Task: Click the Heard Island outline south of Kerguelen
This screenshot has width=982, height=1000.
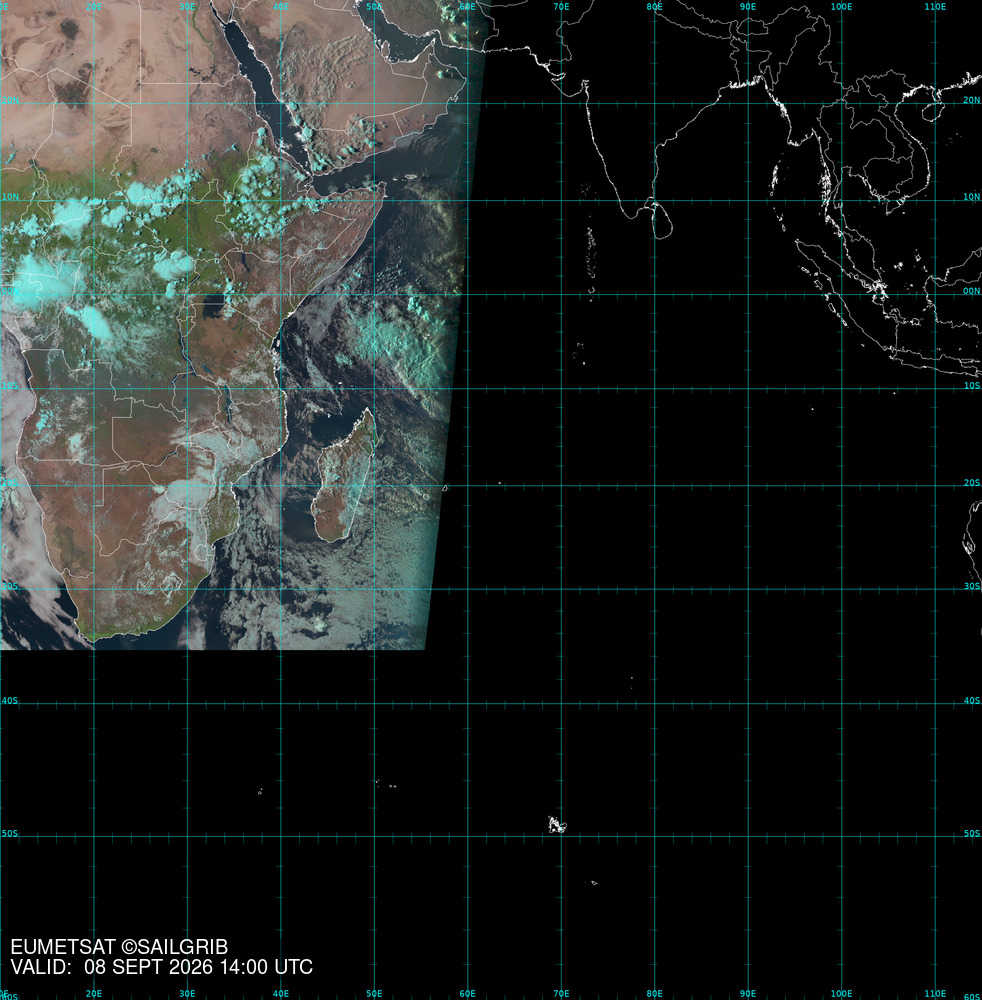Action: coord(594,883)
